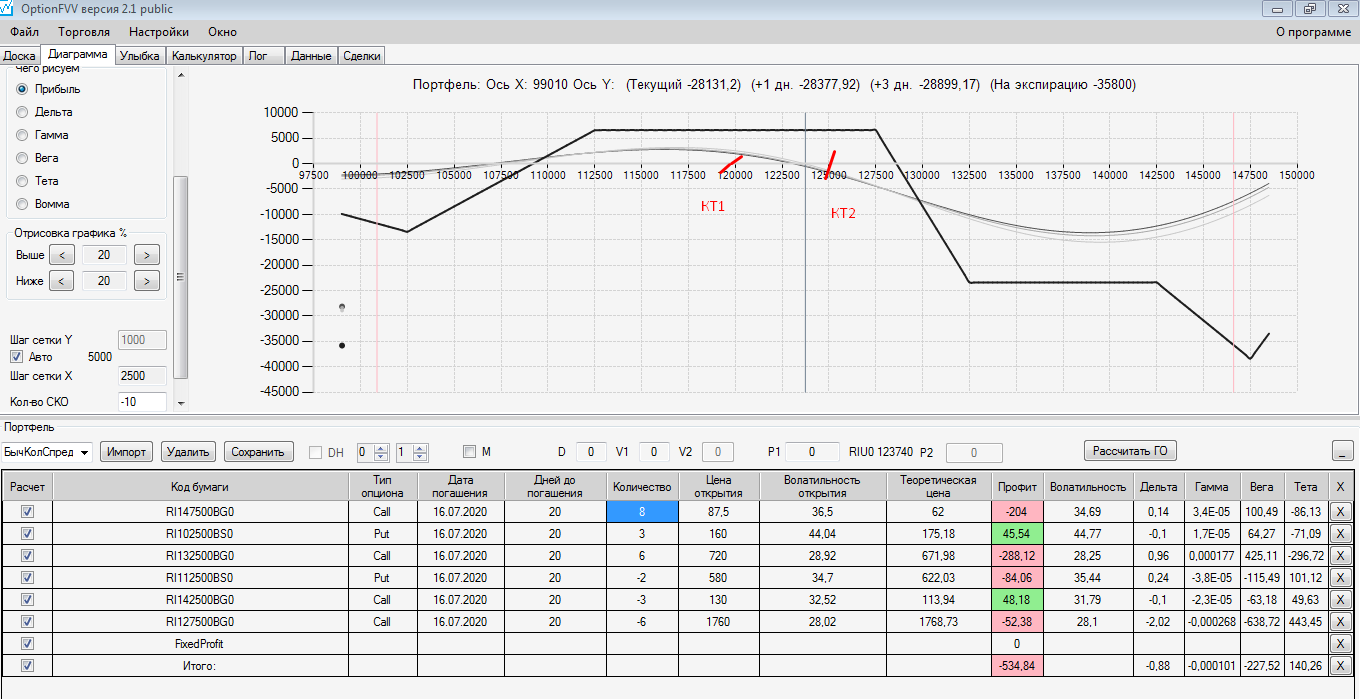Open the Настройки menu

159,32
